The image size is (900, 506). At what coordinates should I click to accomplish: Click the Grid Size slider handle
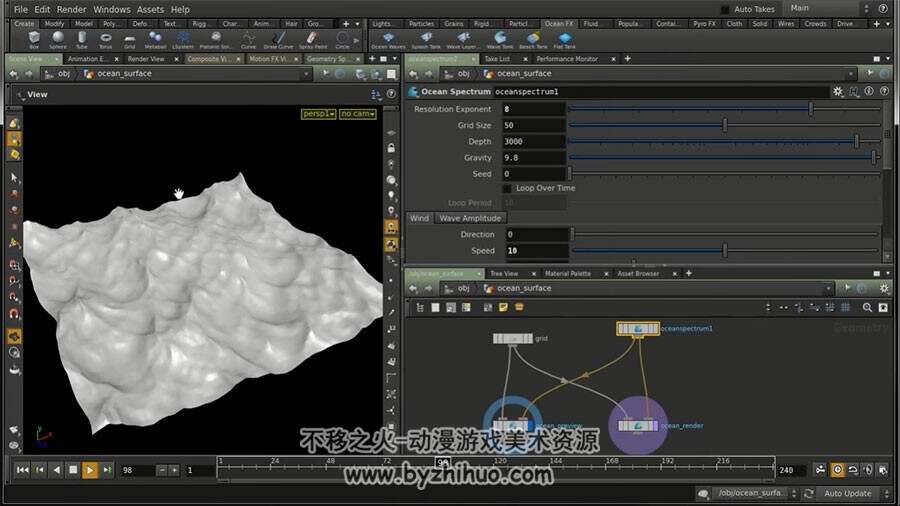point(724,124)
